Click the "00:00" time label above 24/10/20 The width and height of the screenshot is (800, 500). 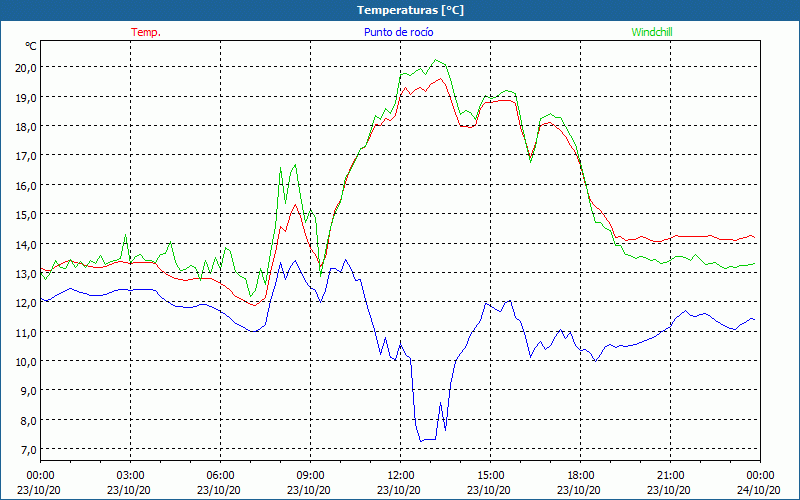coord(760,476)
